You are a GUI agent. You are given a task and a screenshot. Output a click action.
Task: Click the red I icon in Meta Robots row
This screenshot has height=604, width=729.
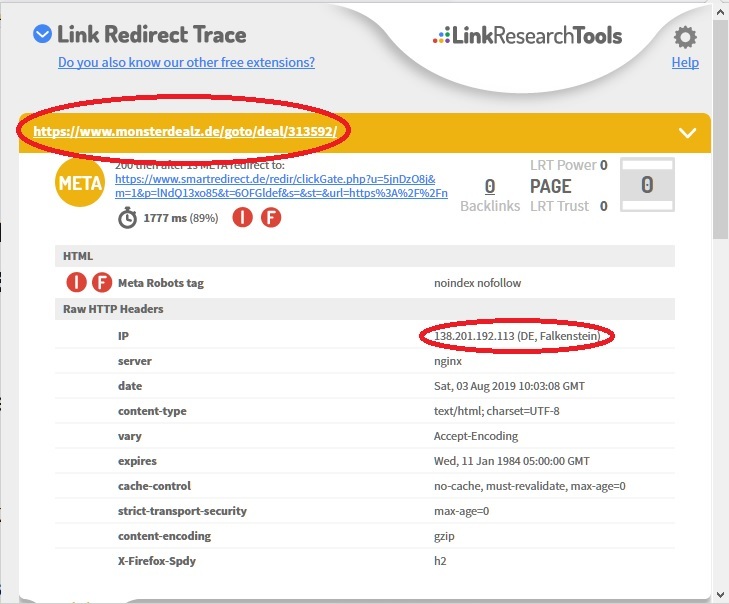click(x=76, y=283)
